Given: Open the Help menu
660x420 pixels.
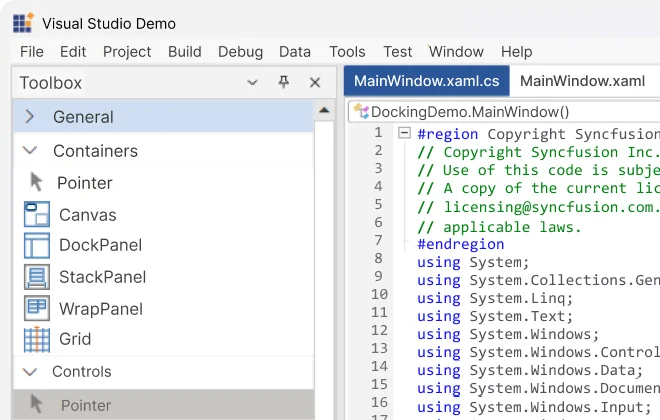Looking at the screenshot, I should 516,52.
